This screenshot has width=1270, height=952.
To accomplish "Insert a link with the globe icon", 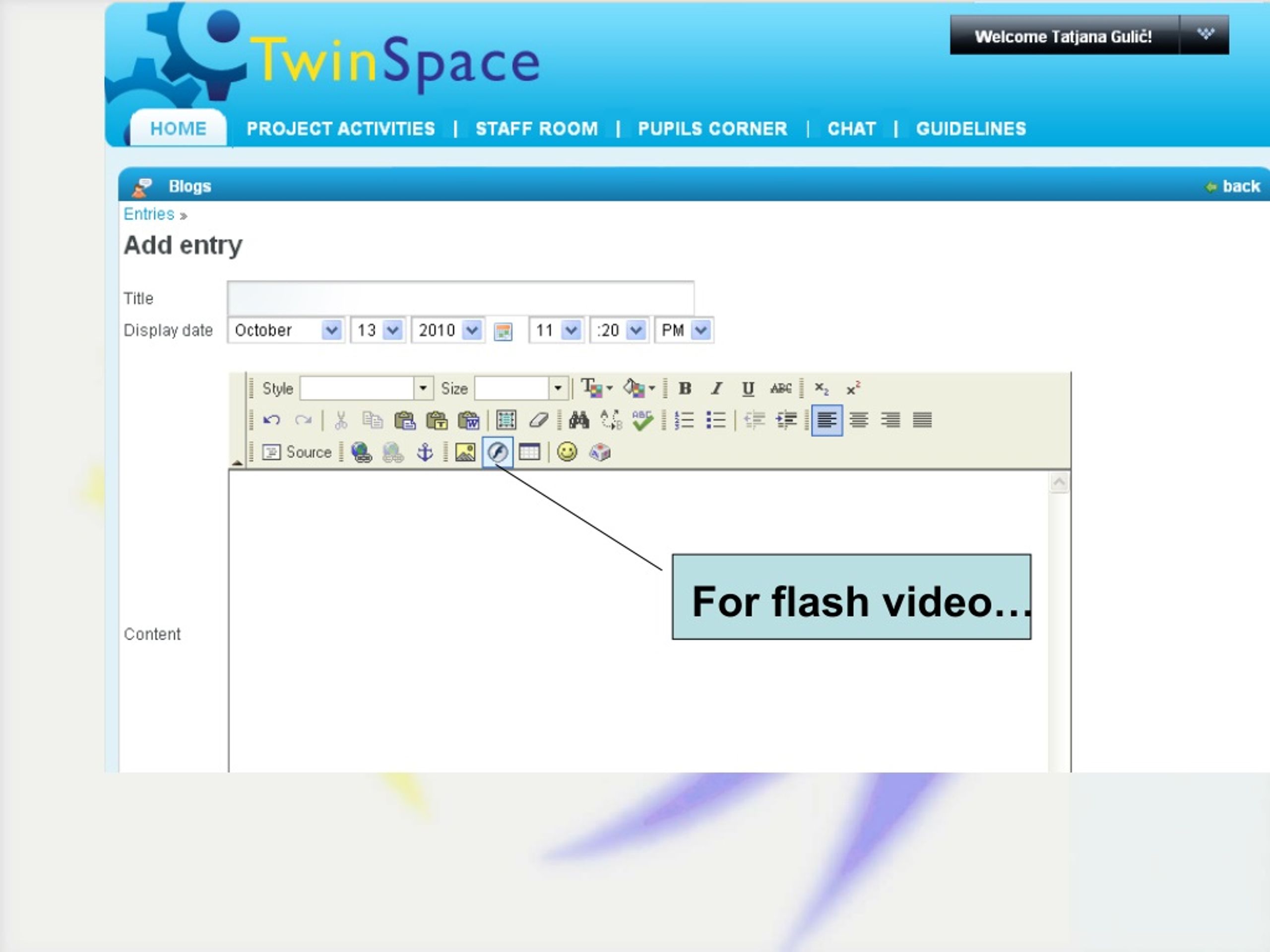I will coord(361,452).
